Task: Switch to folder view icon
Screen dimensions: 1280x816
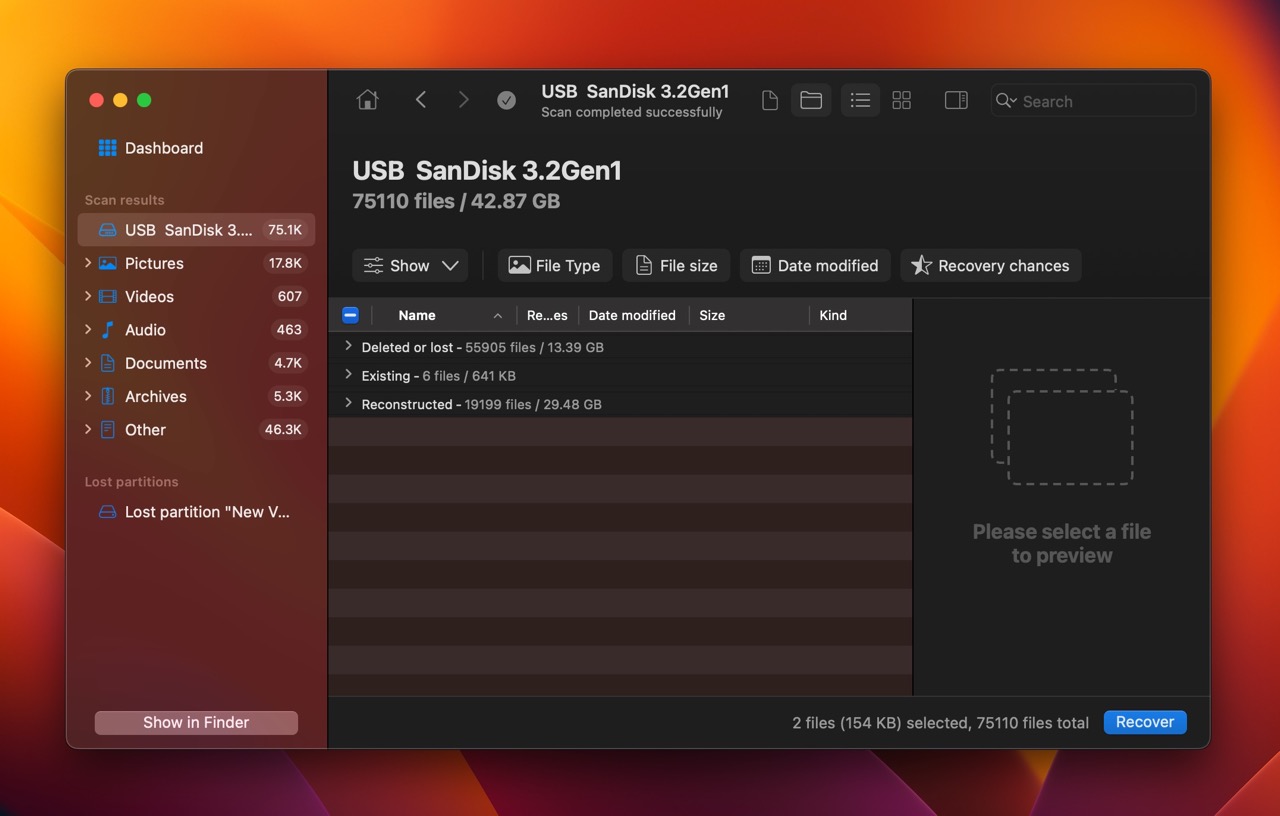Action: tap(811, 100)
